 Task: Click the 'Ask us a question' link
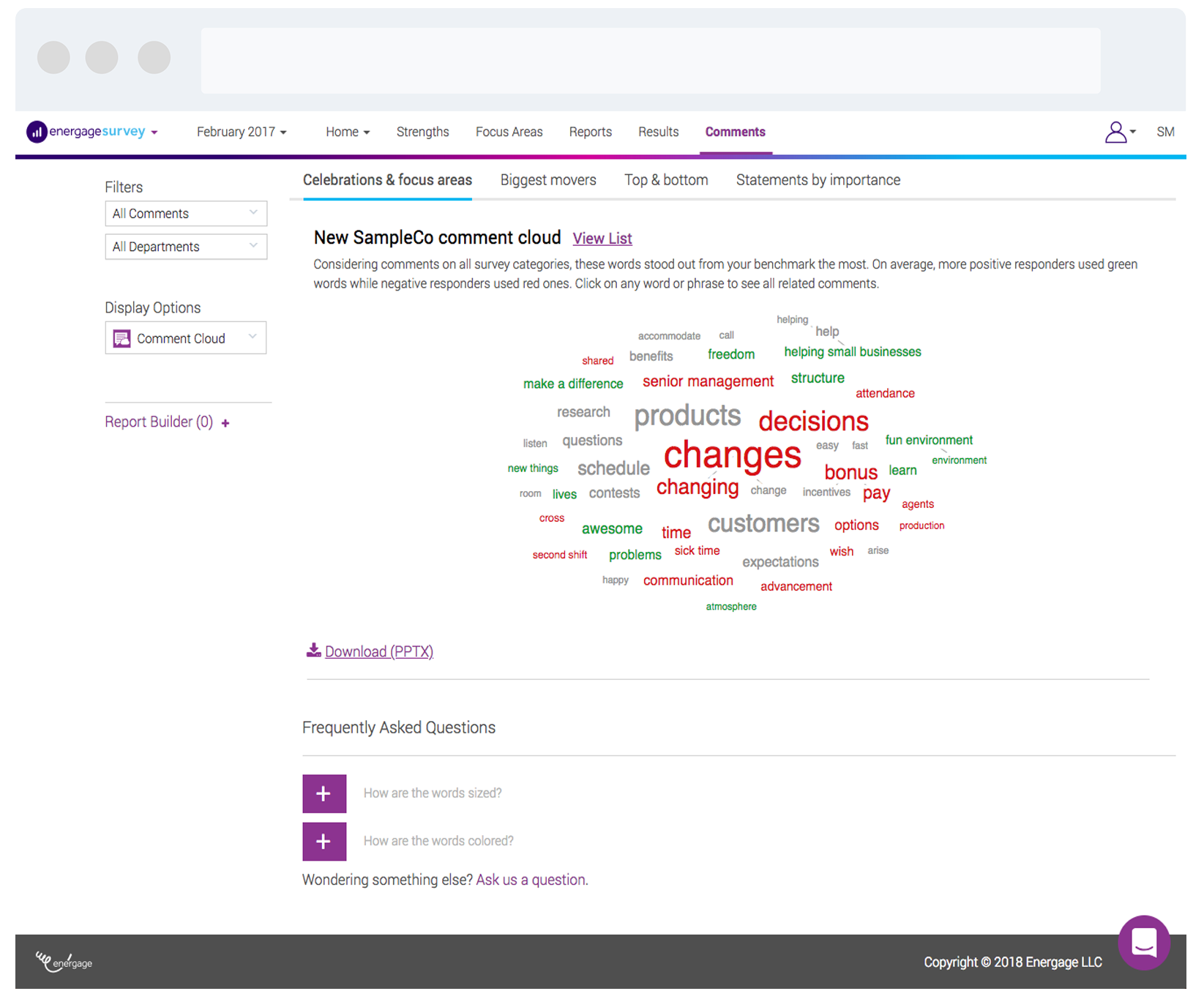click(531, 879)
